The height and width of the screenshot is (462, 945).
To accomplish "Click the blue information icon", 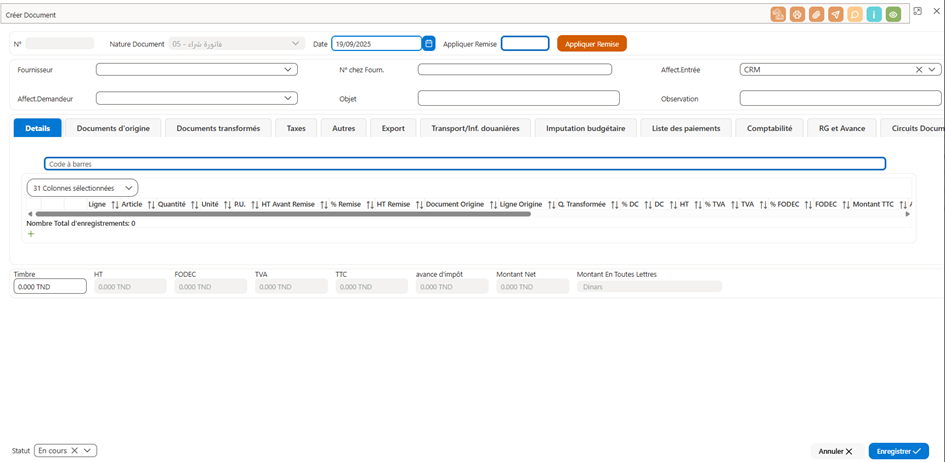I will 874,14.
